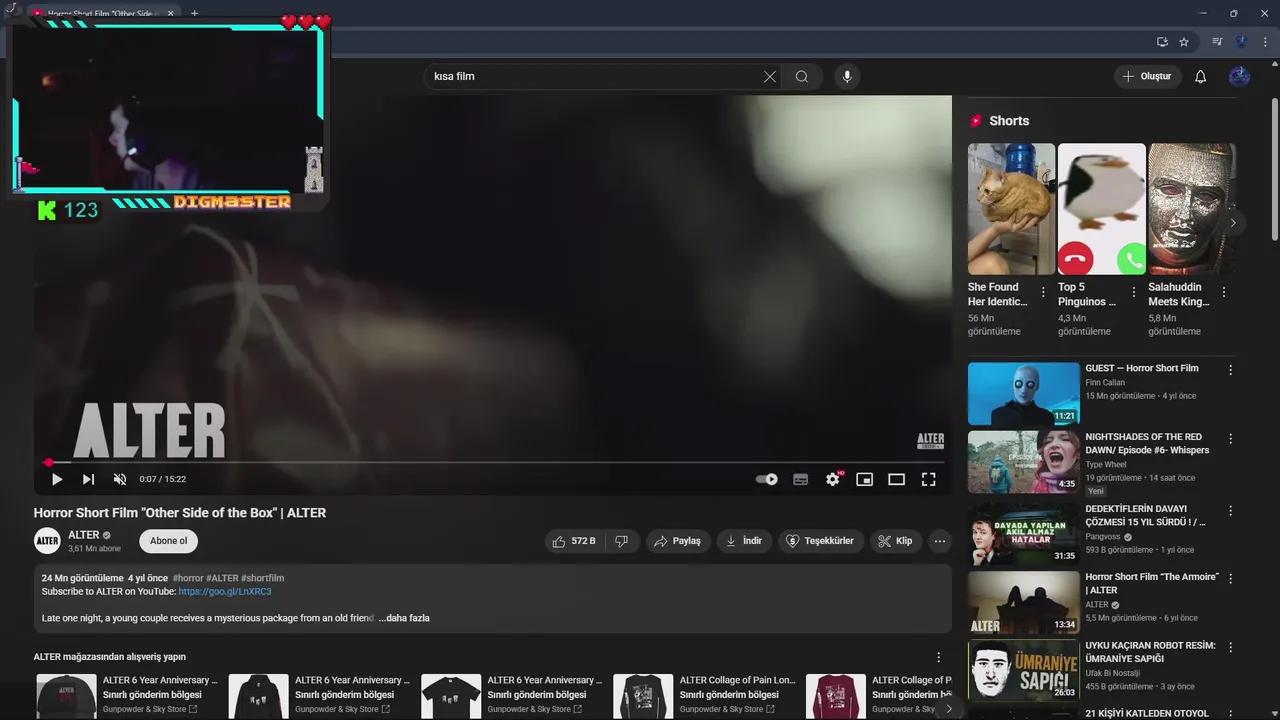Switch to theater mode
Screen dimensions: 1280x720
click(896, 480)
